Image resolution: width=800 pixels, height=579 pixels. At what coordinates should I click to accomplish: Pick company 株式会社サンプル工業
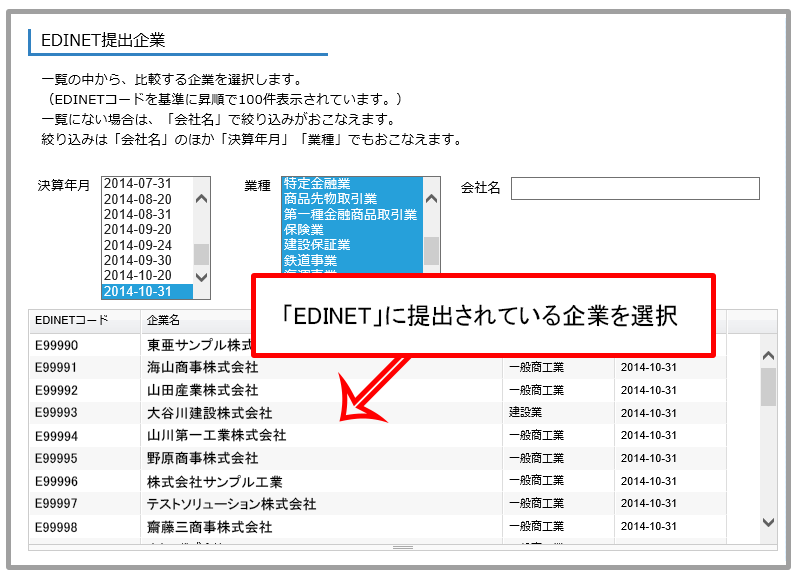[215, 482]
